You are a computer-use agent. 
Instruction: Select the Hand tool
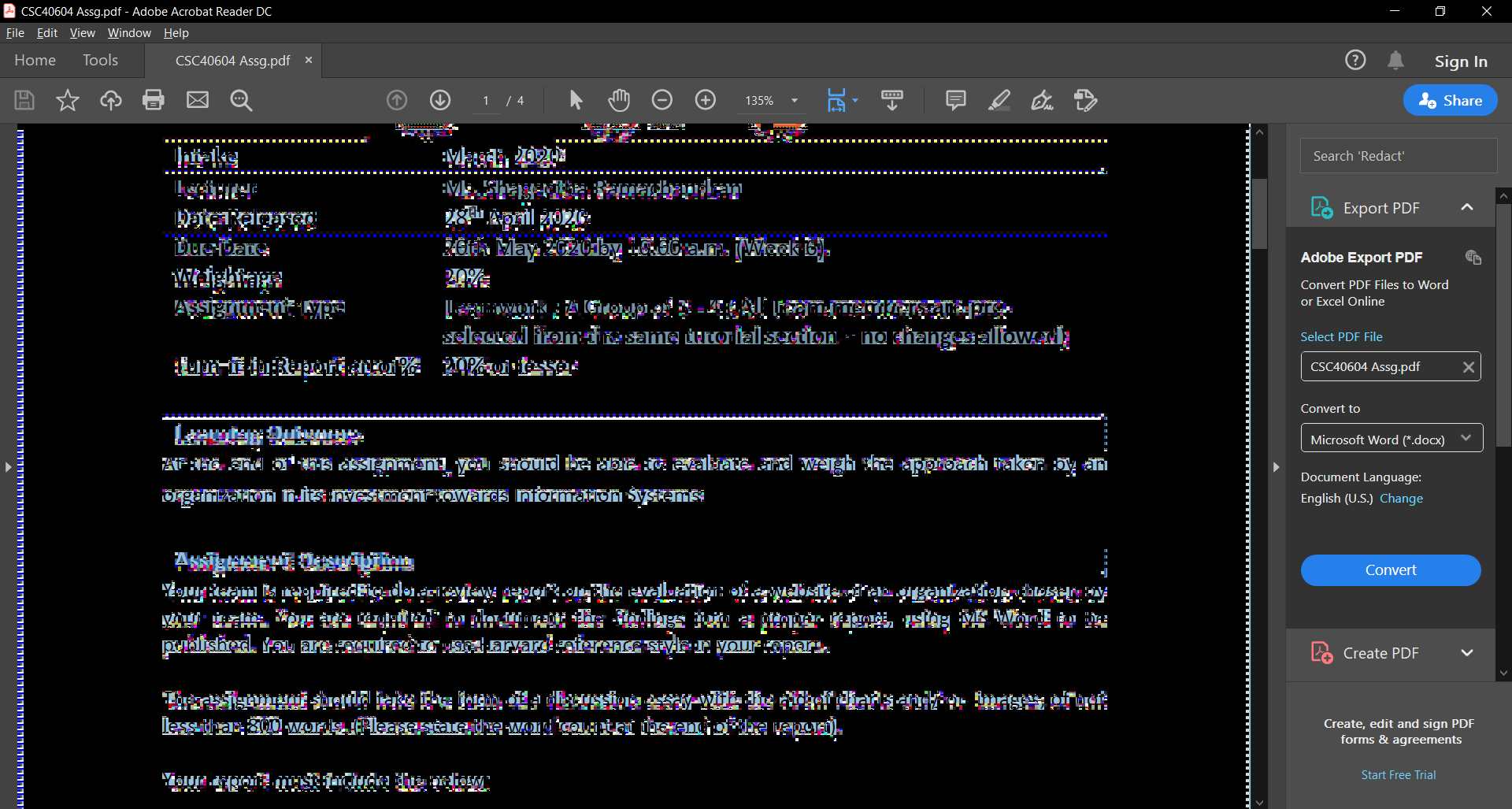[x=619, y=100]
